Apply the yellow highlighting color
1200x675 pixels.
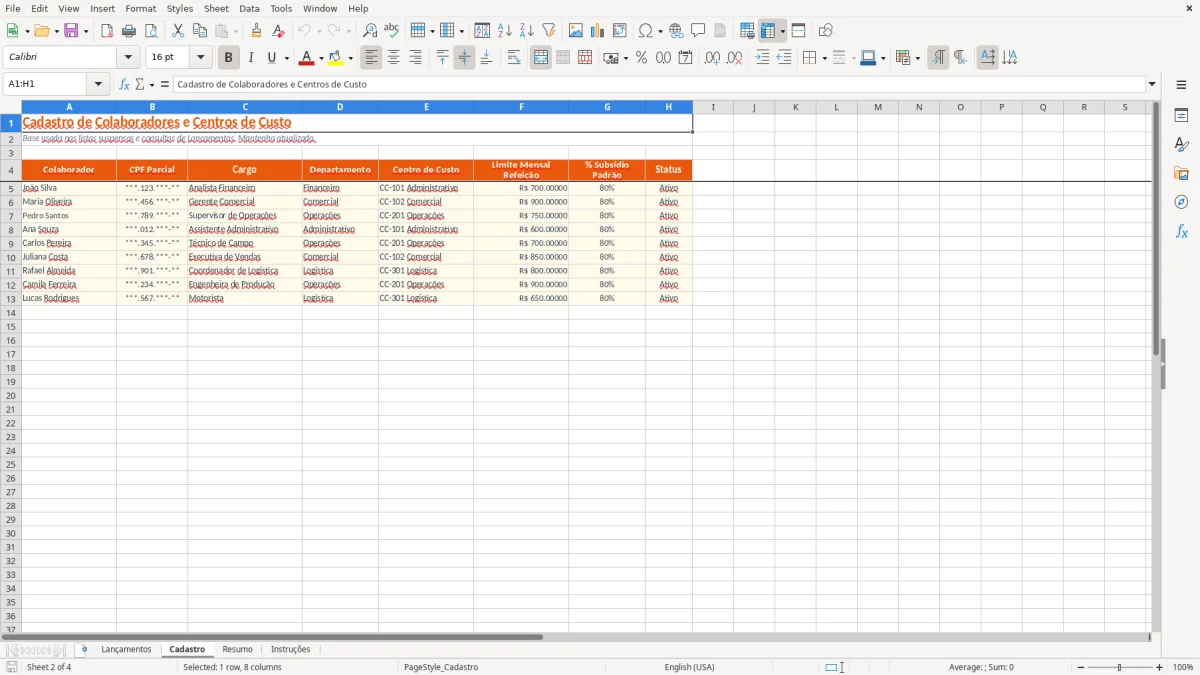(x=336, y=58)
